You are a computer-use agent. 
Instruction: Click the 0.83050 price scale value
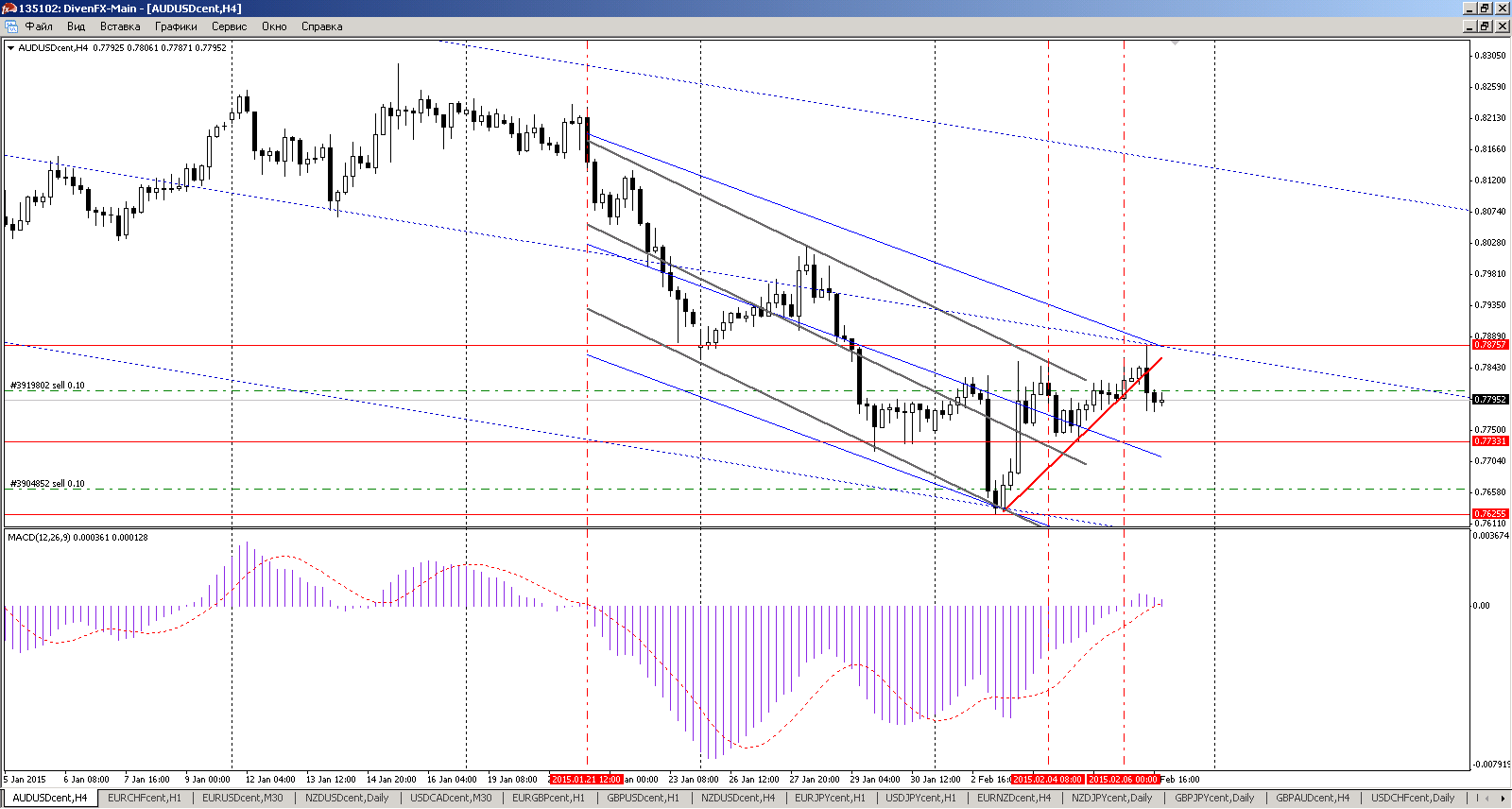click(1490, 56)
